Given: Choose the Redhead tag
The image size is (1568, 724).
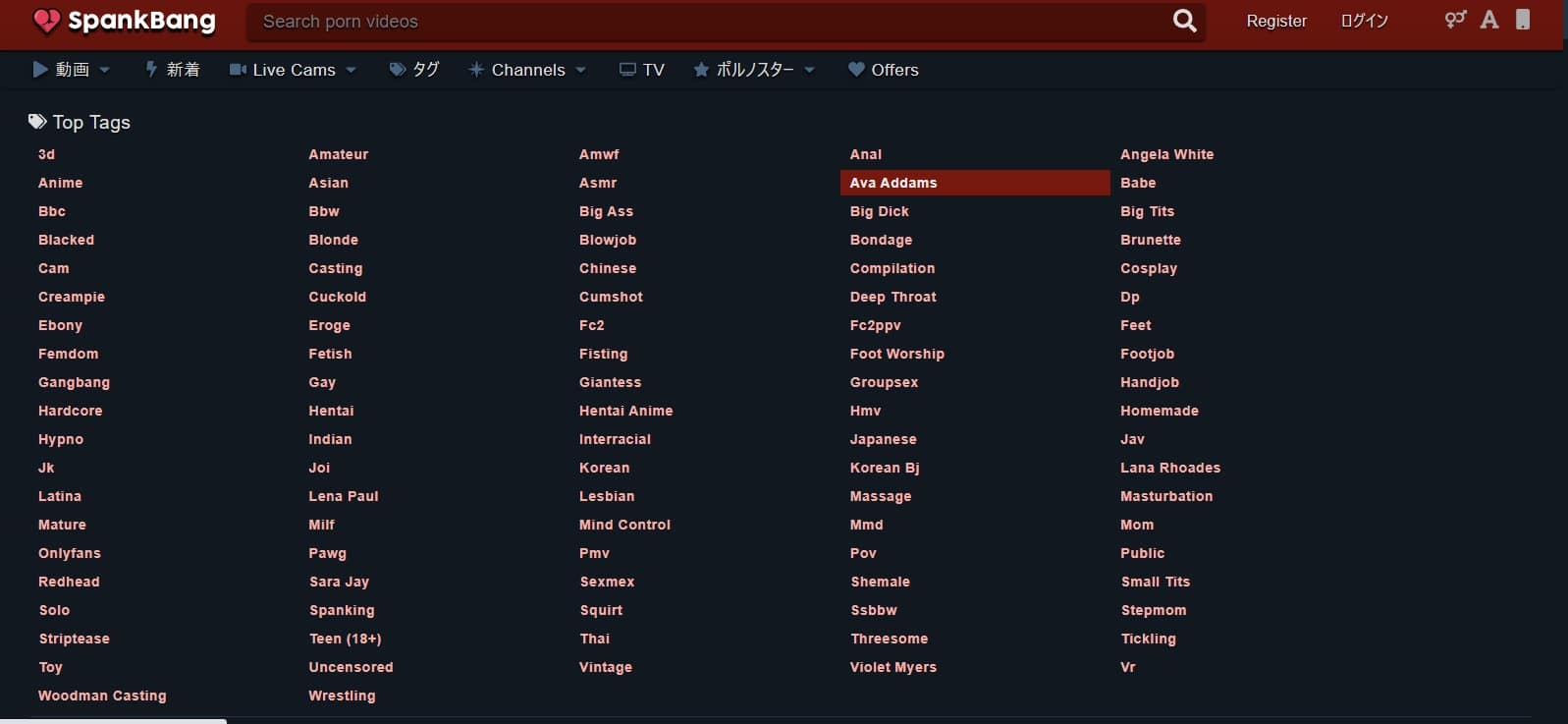Looking at the screenshot, I should (x=69, y=582).
